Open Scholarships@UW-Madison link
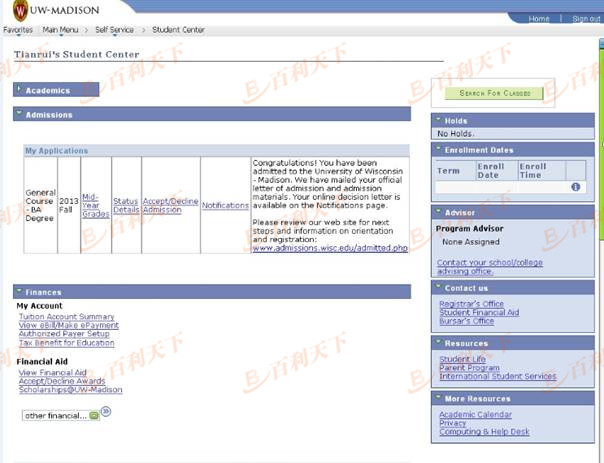 pyautogui.click(x=70, y=389)
